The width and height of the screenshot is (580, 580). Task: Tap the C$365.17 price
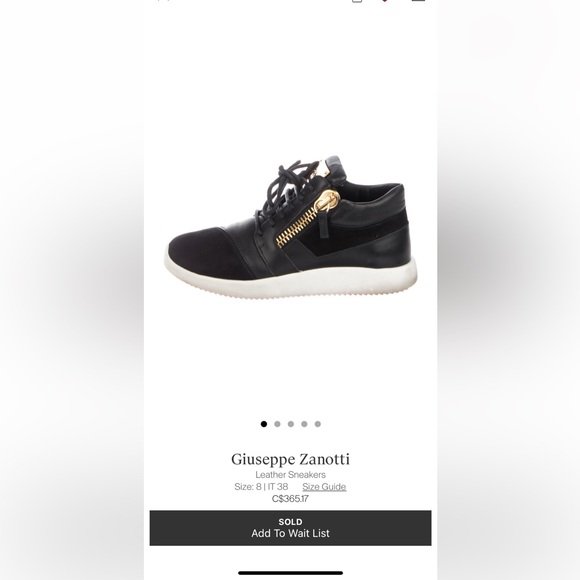pos(290,499)
